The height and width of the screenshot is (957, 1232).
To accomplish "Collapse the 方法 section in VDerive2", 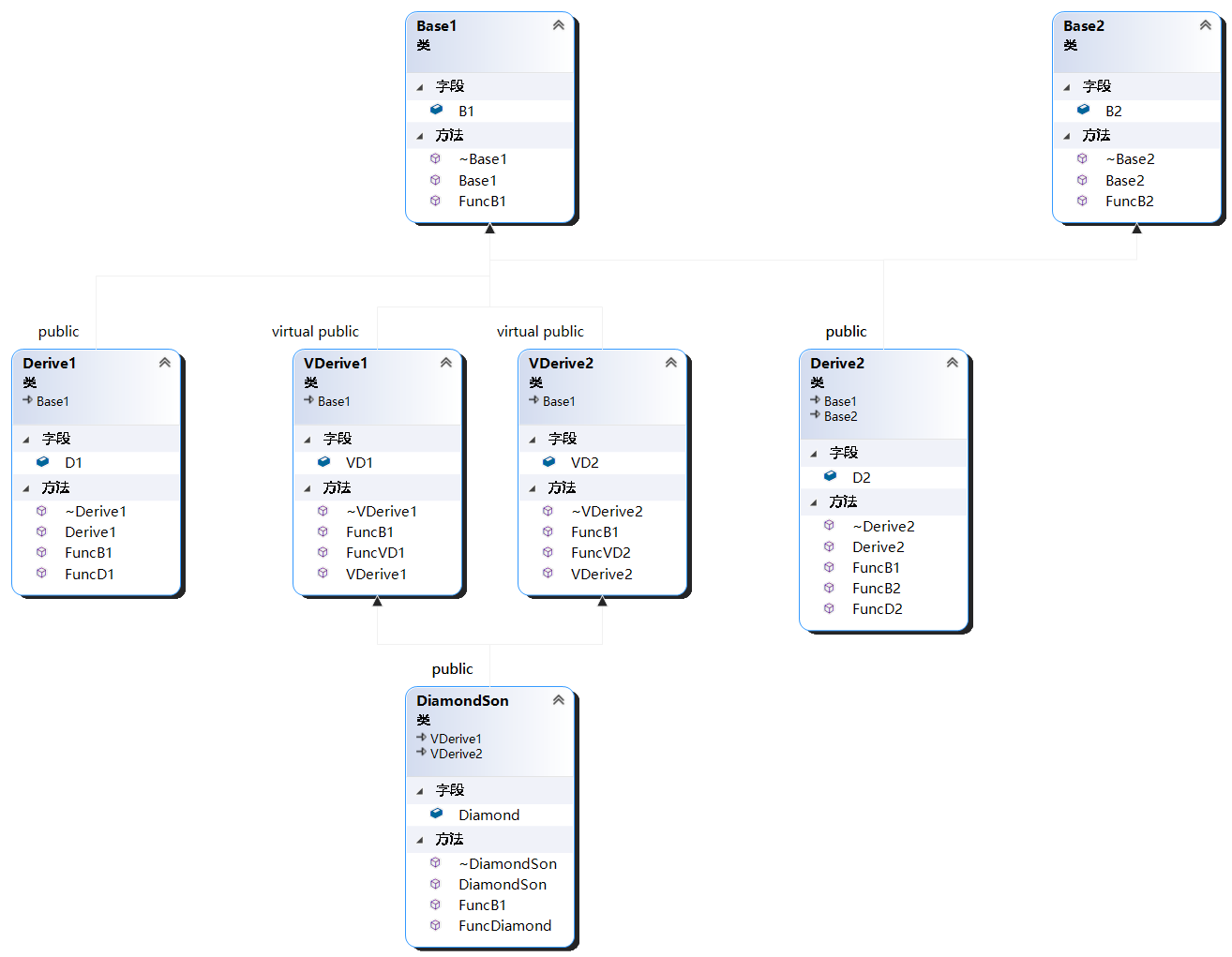I will click(533, 488).
